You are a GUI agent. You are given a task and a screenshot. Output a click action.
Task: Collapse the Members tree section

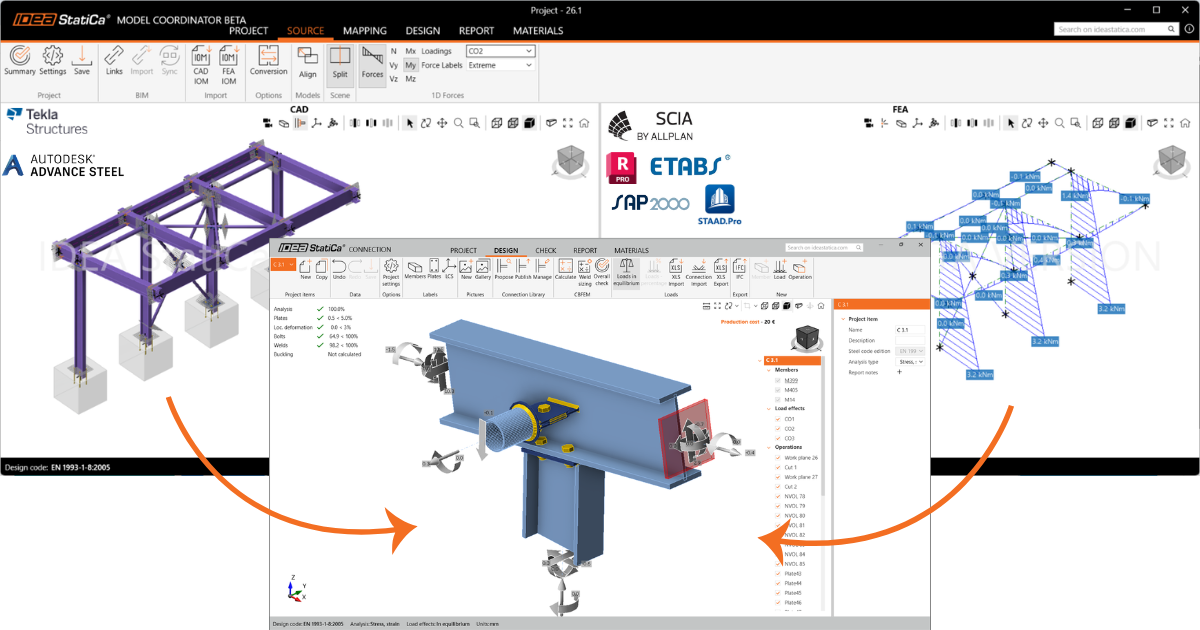pyautogui.click(x=767, y=372)
